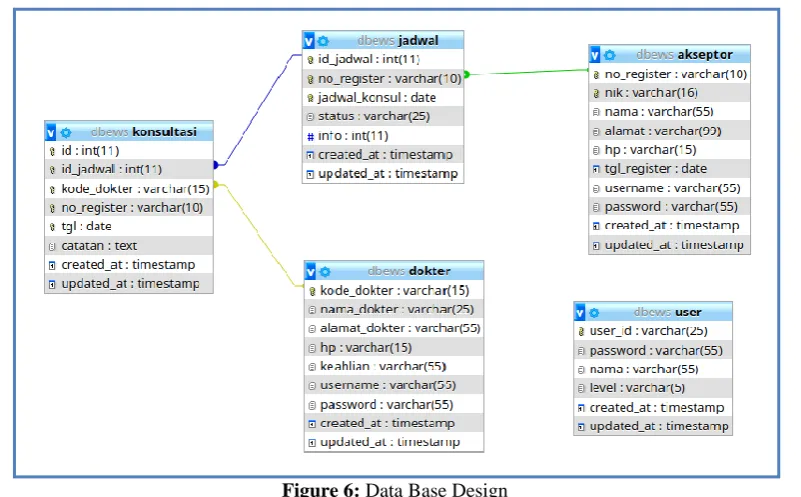
Task: Click the column icon beside keahlian
Action: (x=312, y=367)
